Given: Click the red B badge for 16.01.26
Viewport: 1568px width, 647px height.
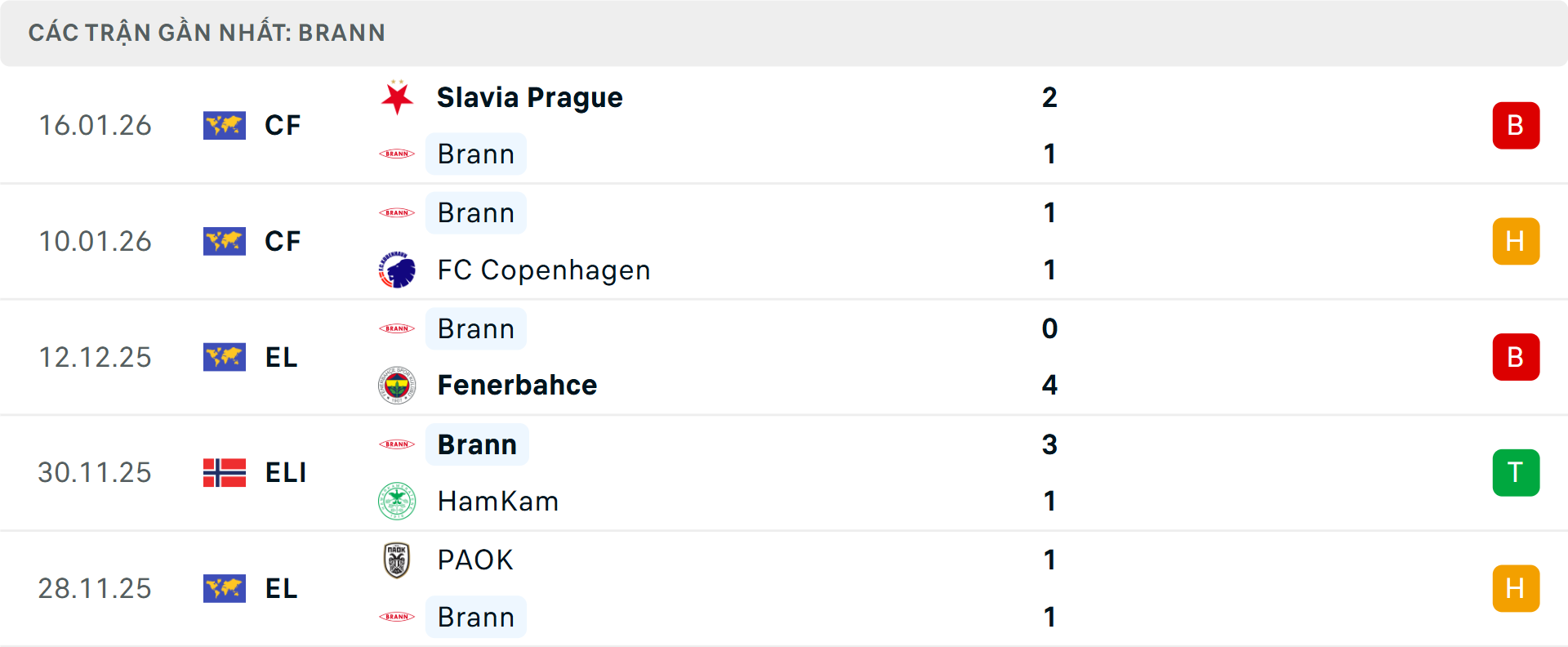Looking at the screenshot, I should pos(1516,126).
